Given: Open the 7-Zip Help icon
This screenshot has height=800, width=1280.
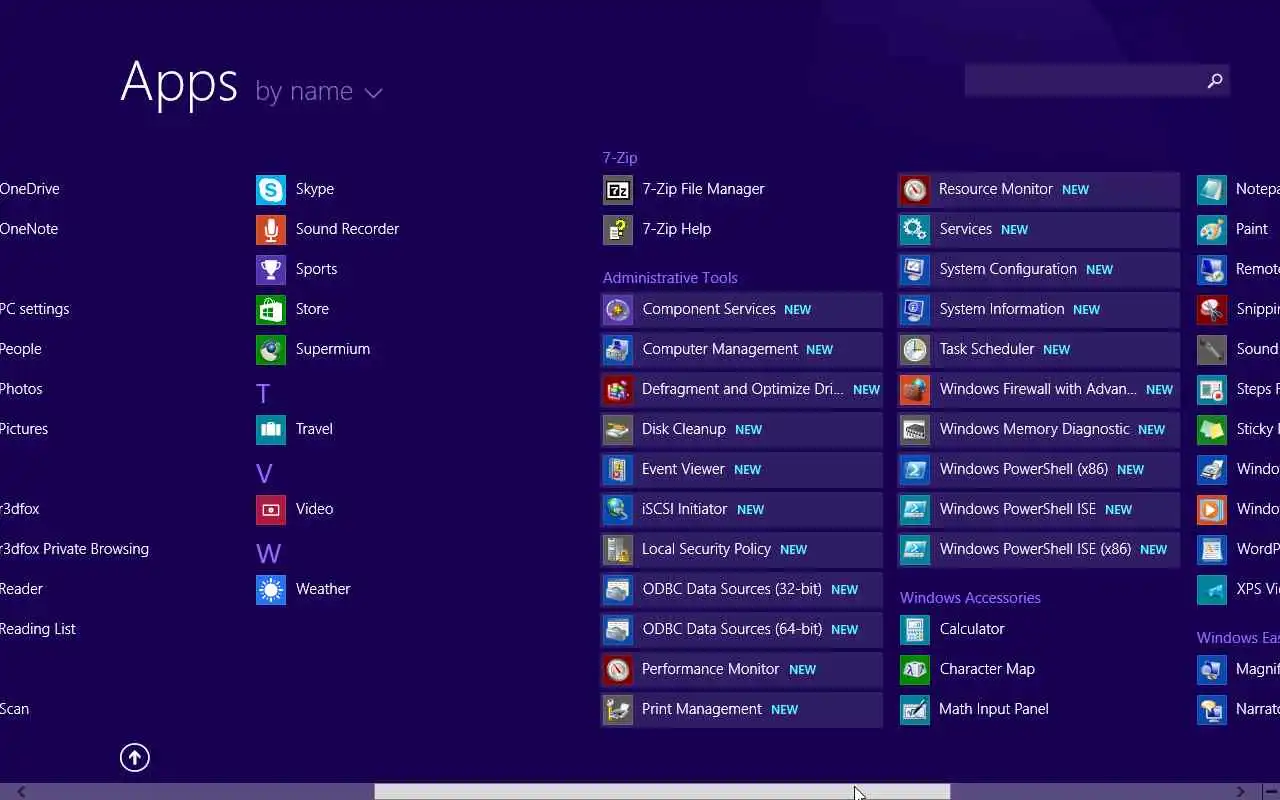Looking at the screenshot, I should pos(618,229).
